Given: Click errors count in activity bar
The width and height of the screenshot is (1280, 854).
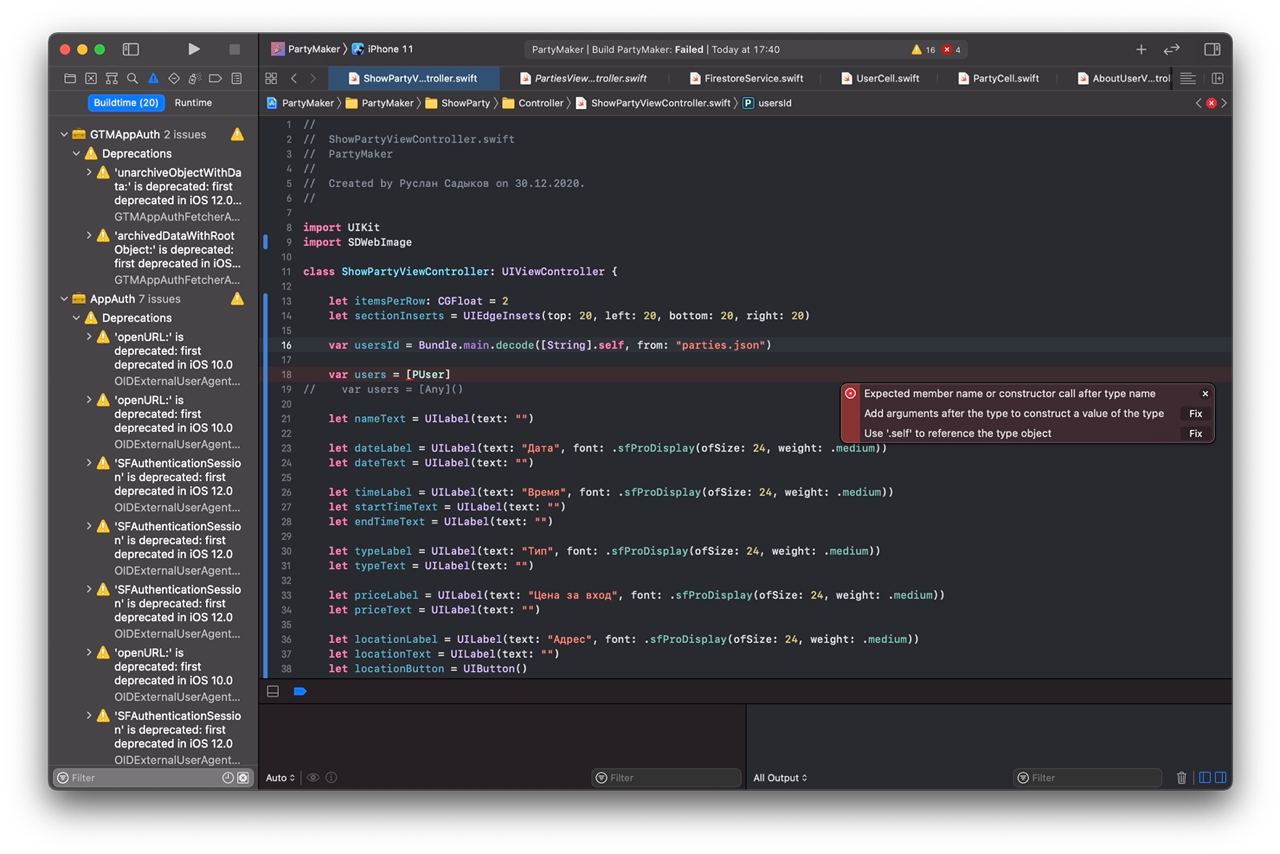Looking at the screenshot, I should [951, 49].
